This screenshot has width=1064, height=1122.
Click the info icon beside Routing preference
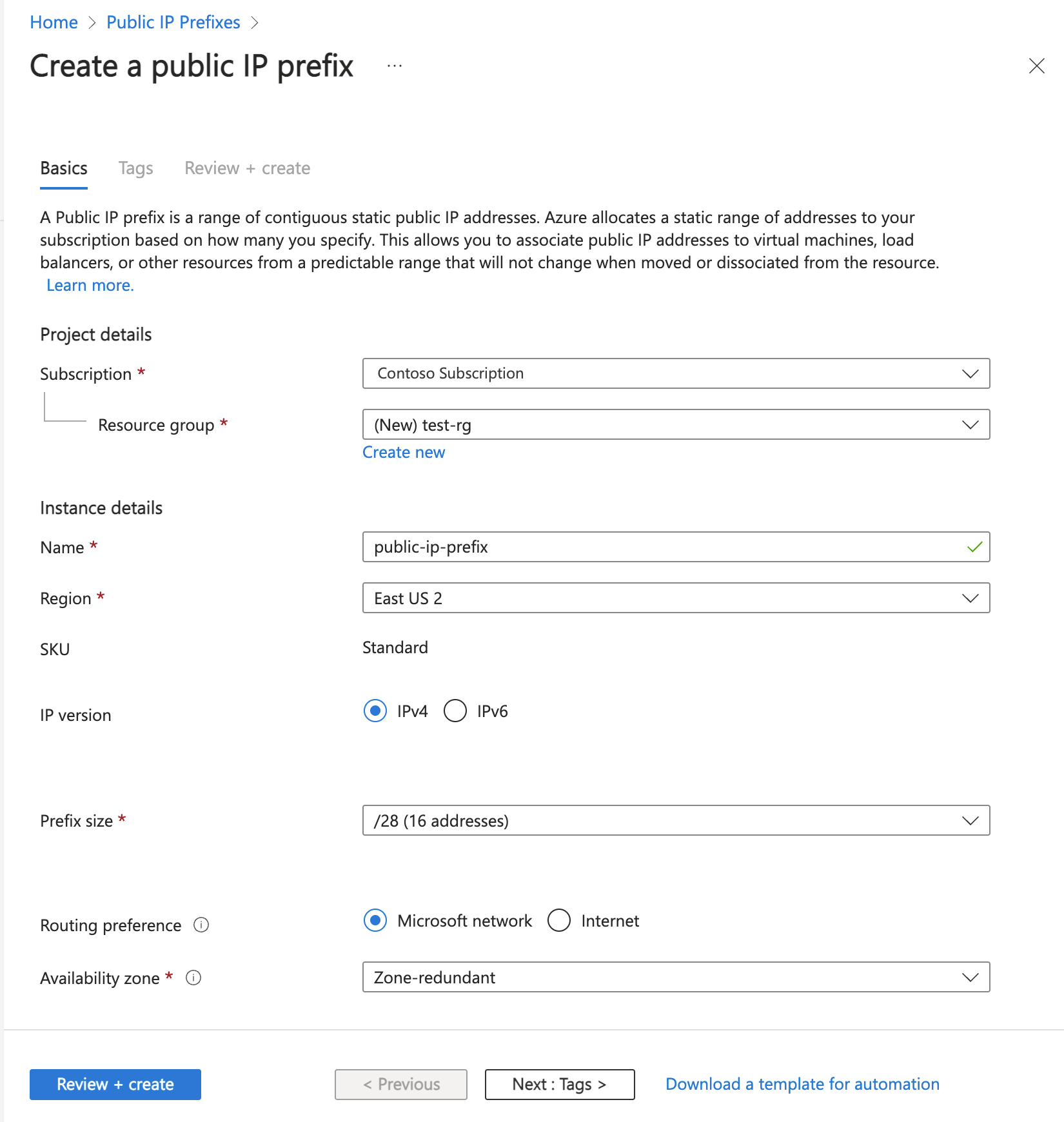(202, 925)
